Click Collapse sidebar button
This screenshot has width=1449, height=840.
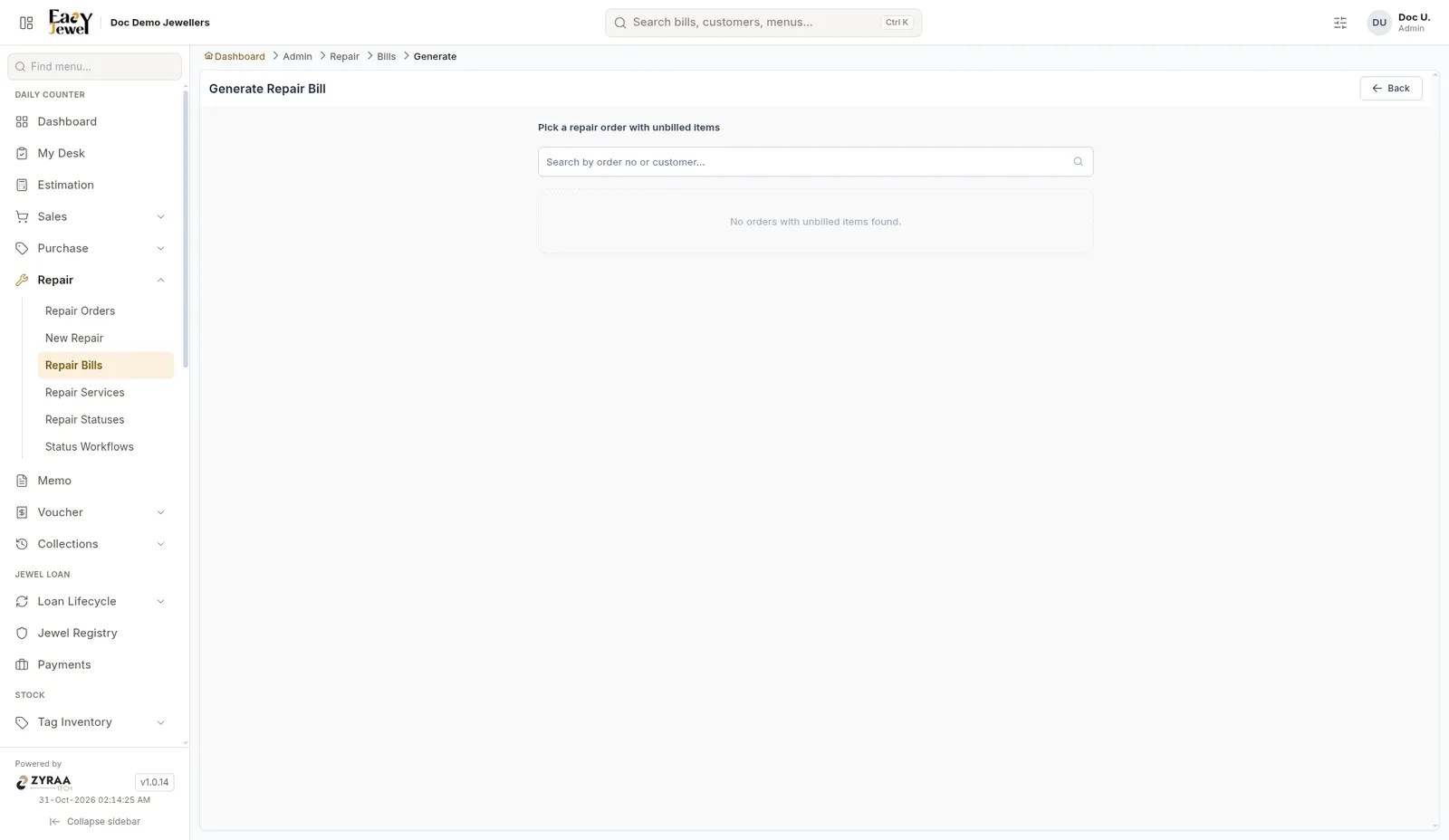tap(95, 822)
